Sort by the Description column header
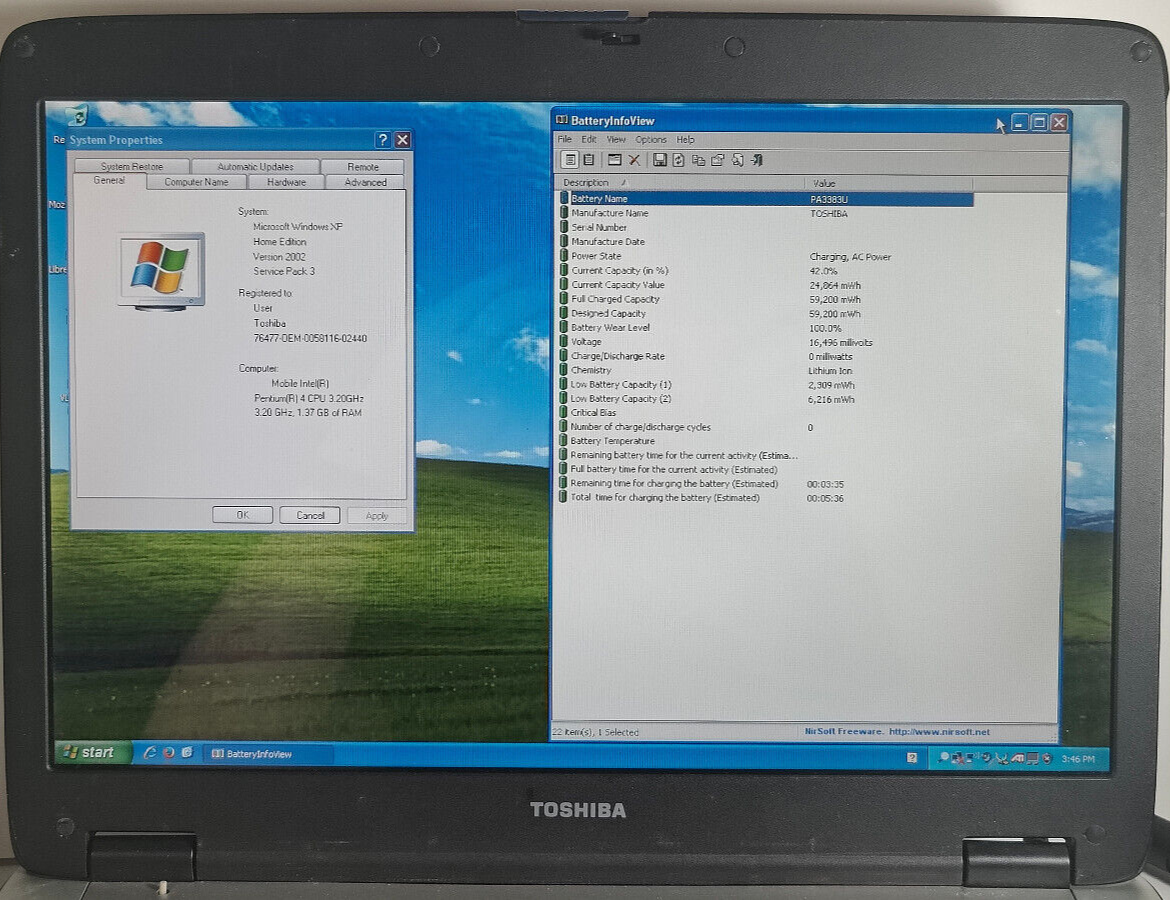 [x=679, y=183]
